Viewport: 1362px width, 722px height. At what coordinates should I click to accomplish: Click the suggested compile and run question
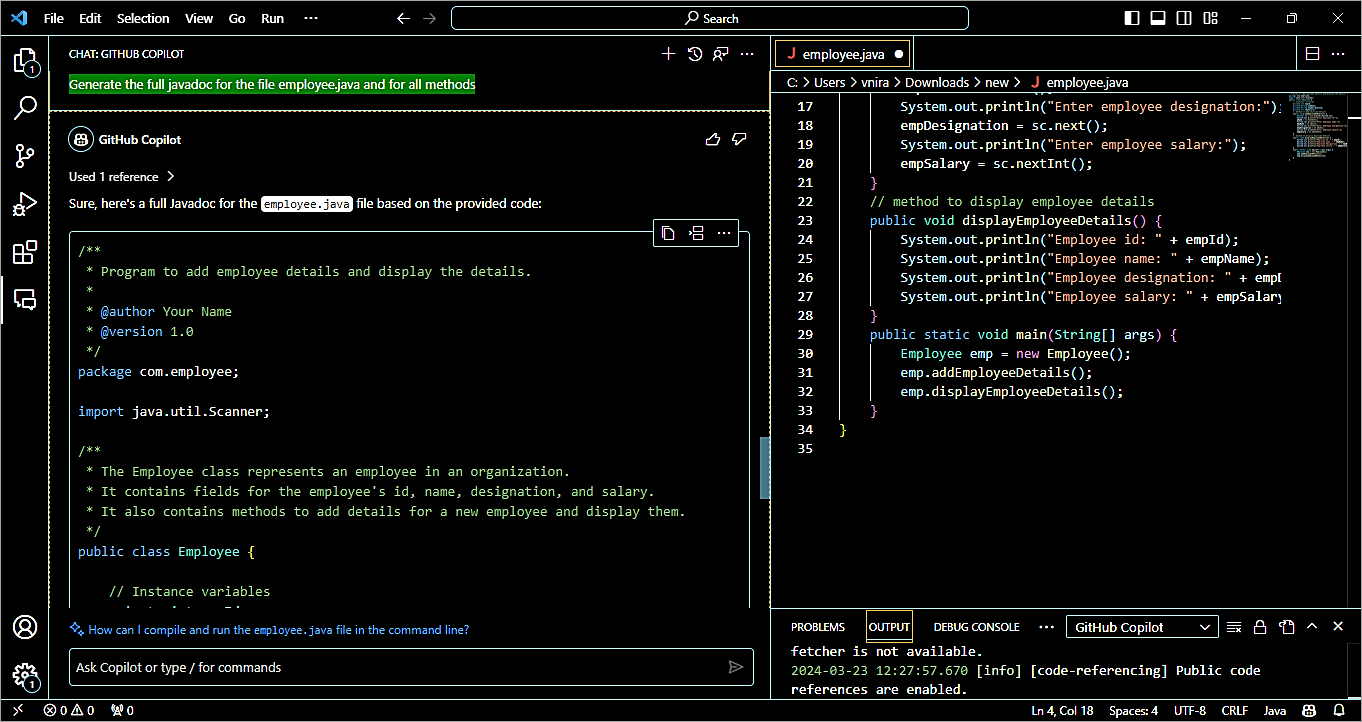pyautogui.click(x=278, y=630)
